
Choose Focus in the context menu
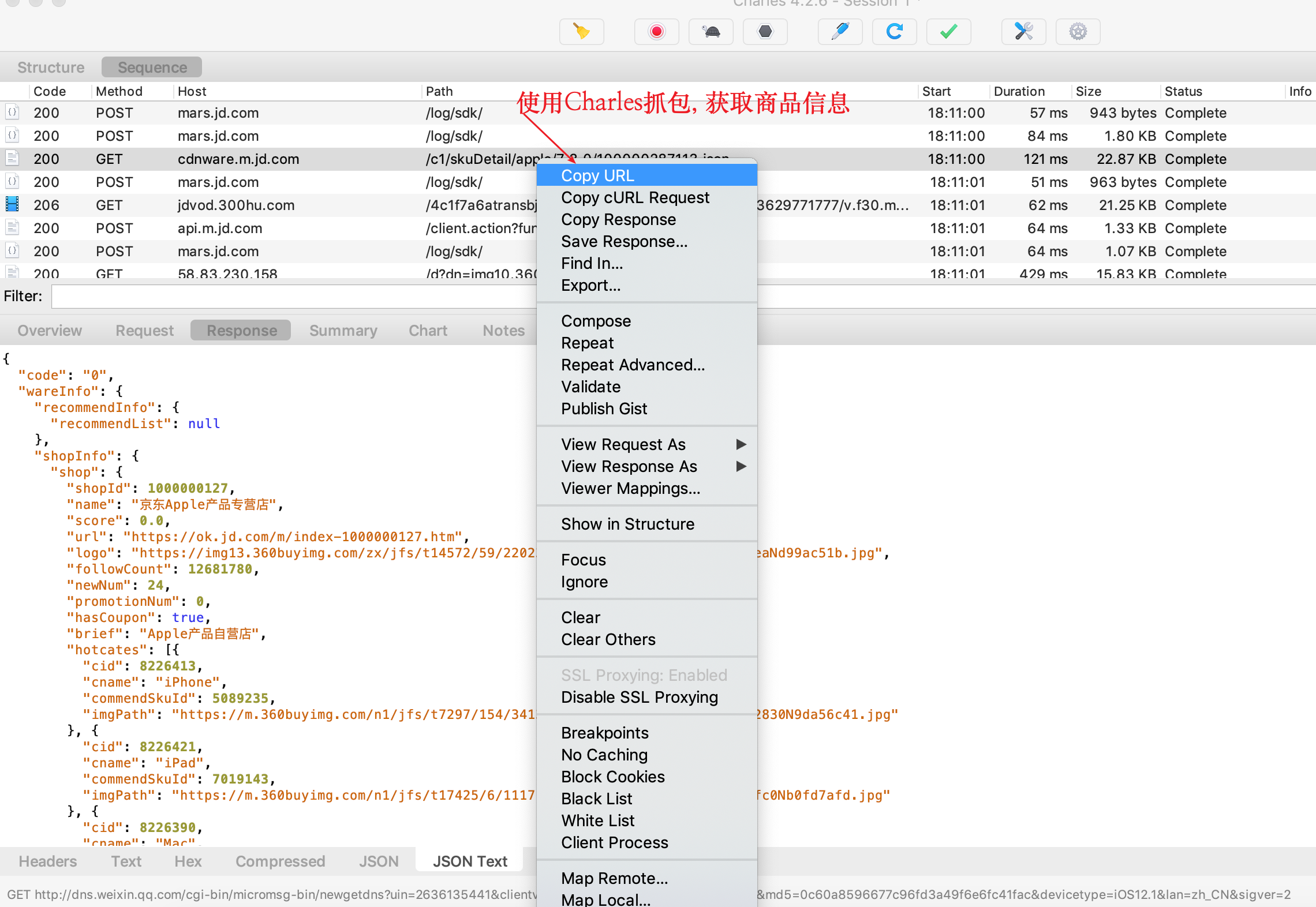pos(646,560)
